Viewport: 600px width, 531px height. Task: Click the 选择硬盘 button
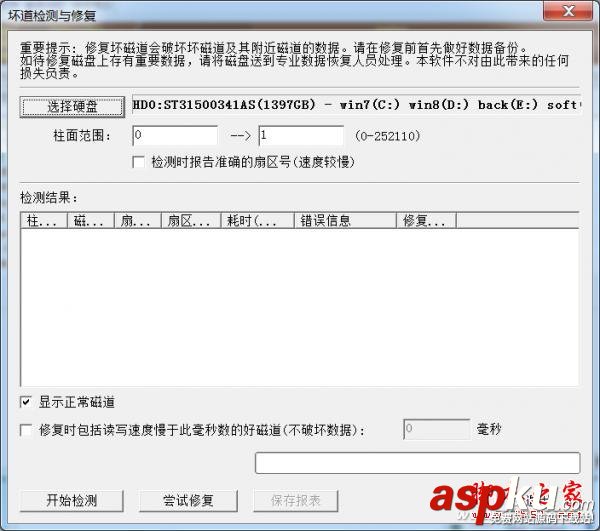pos(72,106)
